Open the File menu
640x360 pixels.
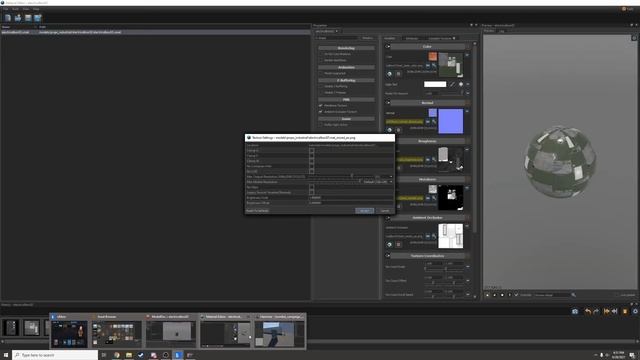pos(6,9)
